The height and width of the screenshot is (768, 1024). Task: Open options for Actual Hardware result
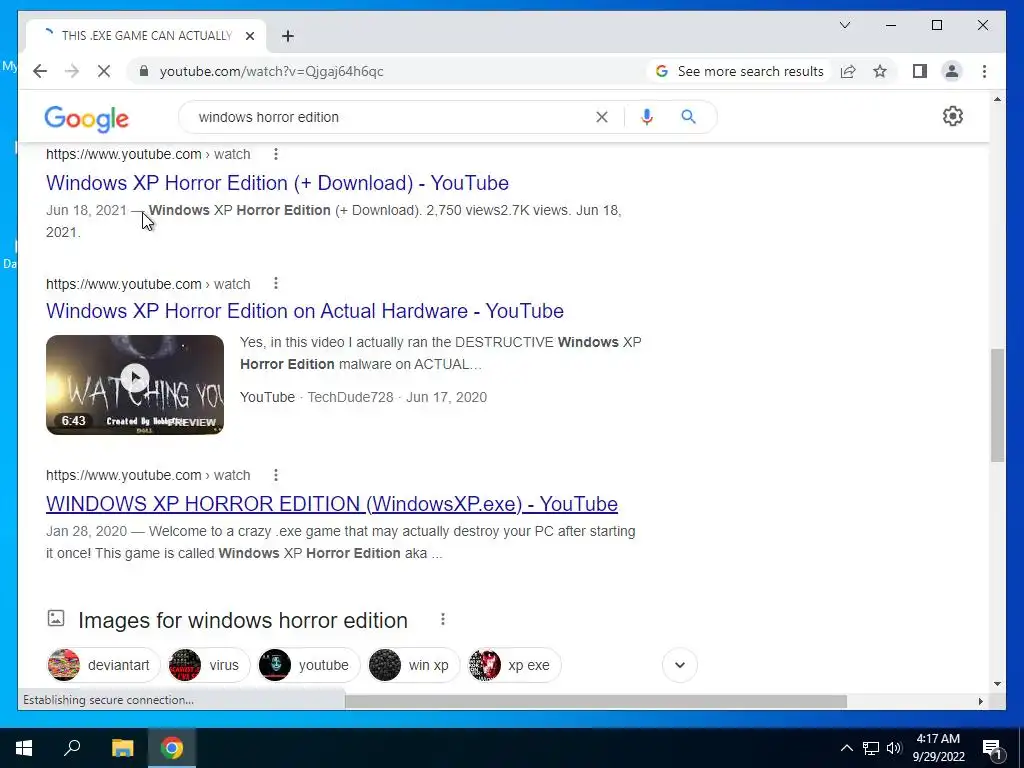click(276, 283)
